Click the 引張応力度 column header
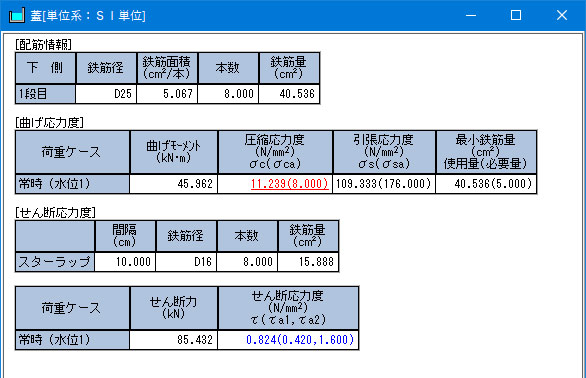The image size is (586, 378). pyautogui.click(x=384, y=152)
